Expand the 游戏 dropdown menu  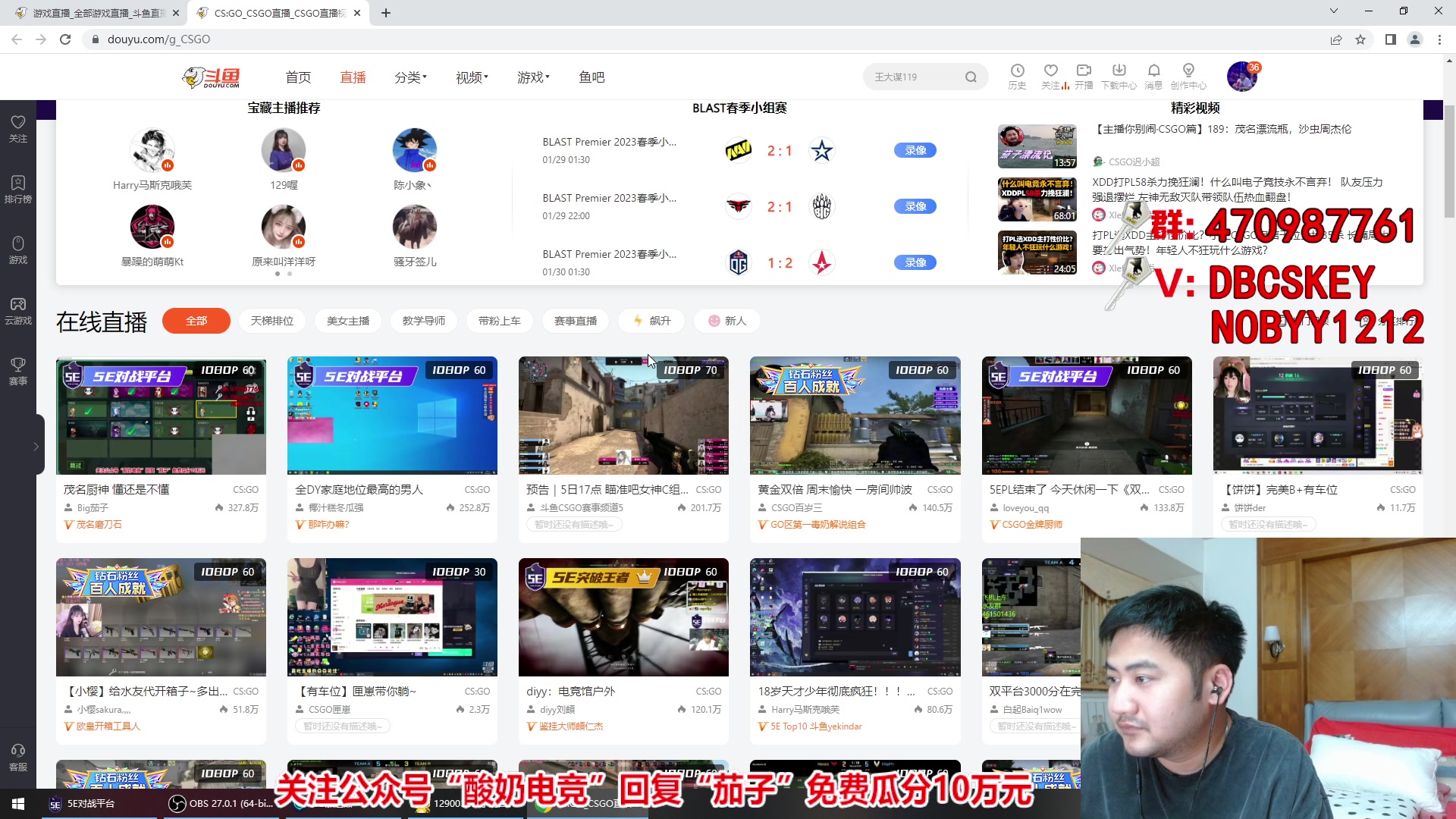533,77
